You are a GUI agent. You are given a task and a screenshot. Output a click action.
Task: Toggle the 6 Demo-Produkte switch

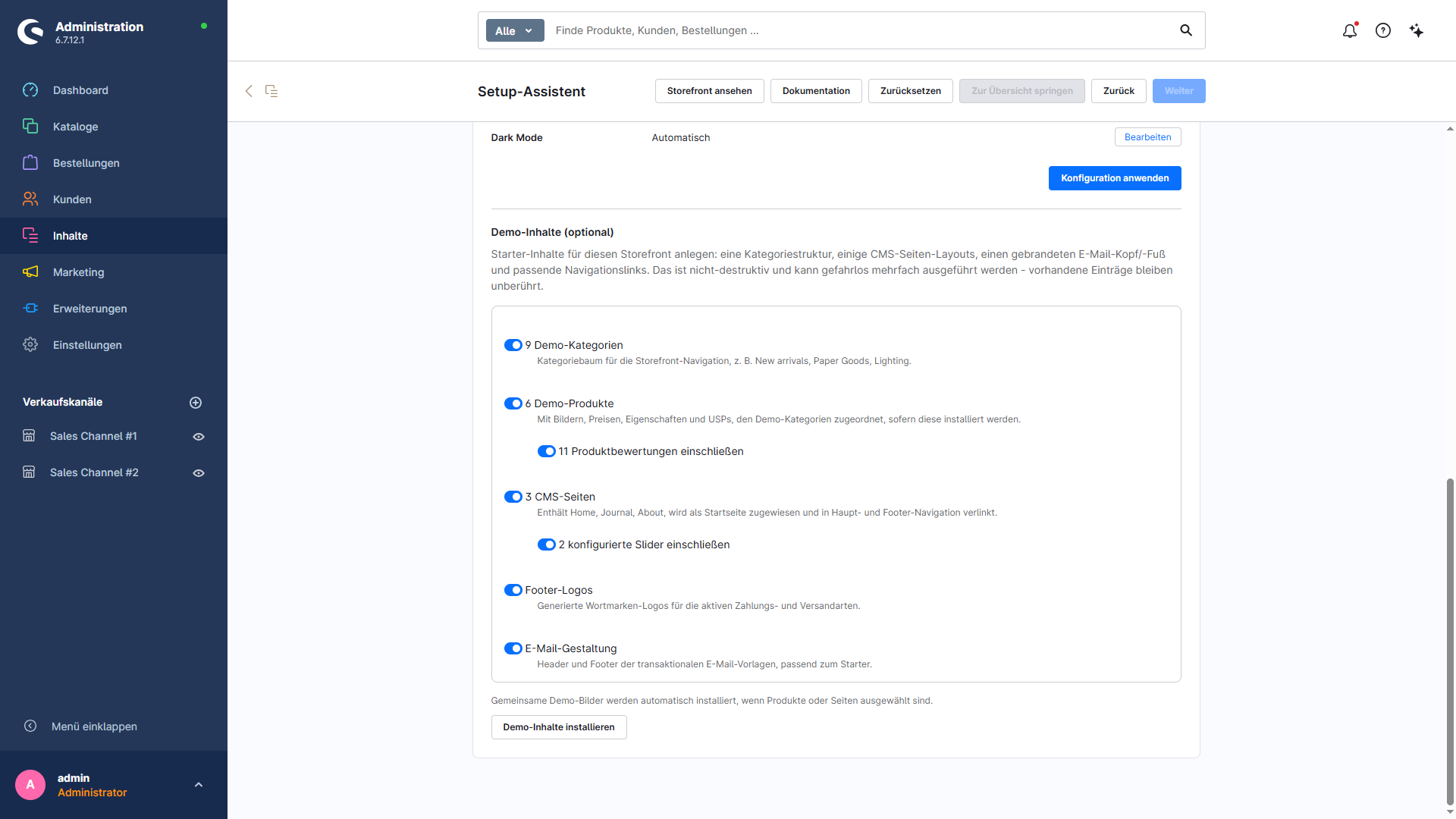(x=513, y=403)
